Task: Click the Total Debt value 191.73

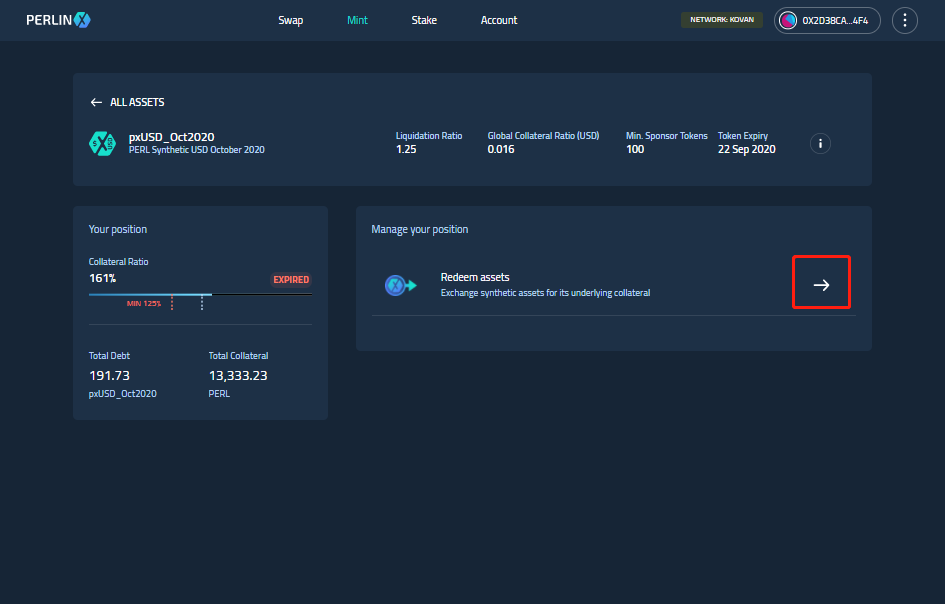Action: coord(109,376)
